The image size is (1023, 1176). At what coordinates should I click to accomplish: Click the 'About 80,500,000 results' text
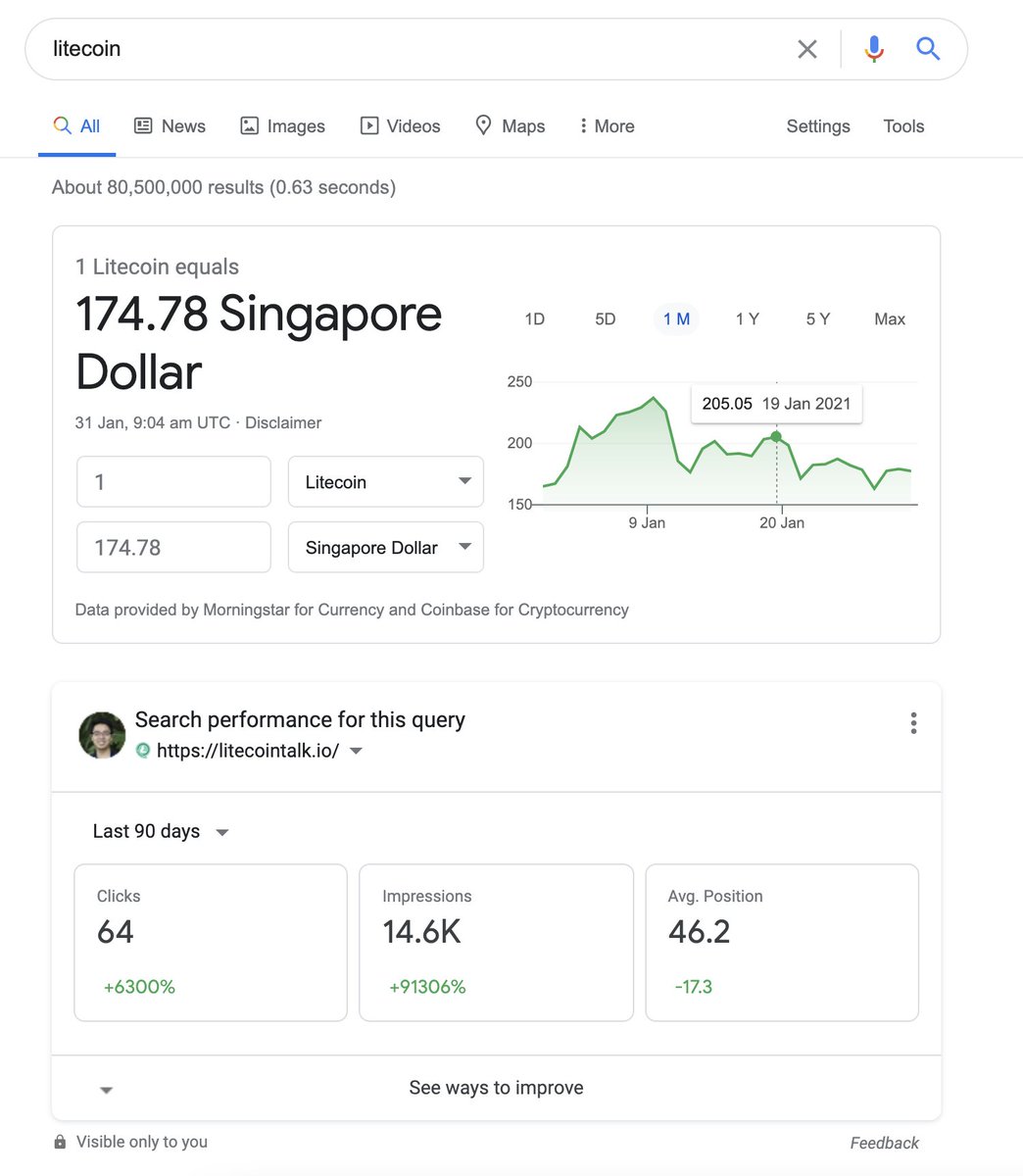click(223, 187)
